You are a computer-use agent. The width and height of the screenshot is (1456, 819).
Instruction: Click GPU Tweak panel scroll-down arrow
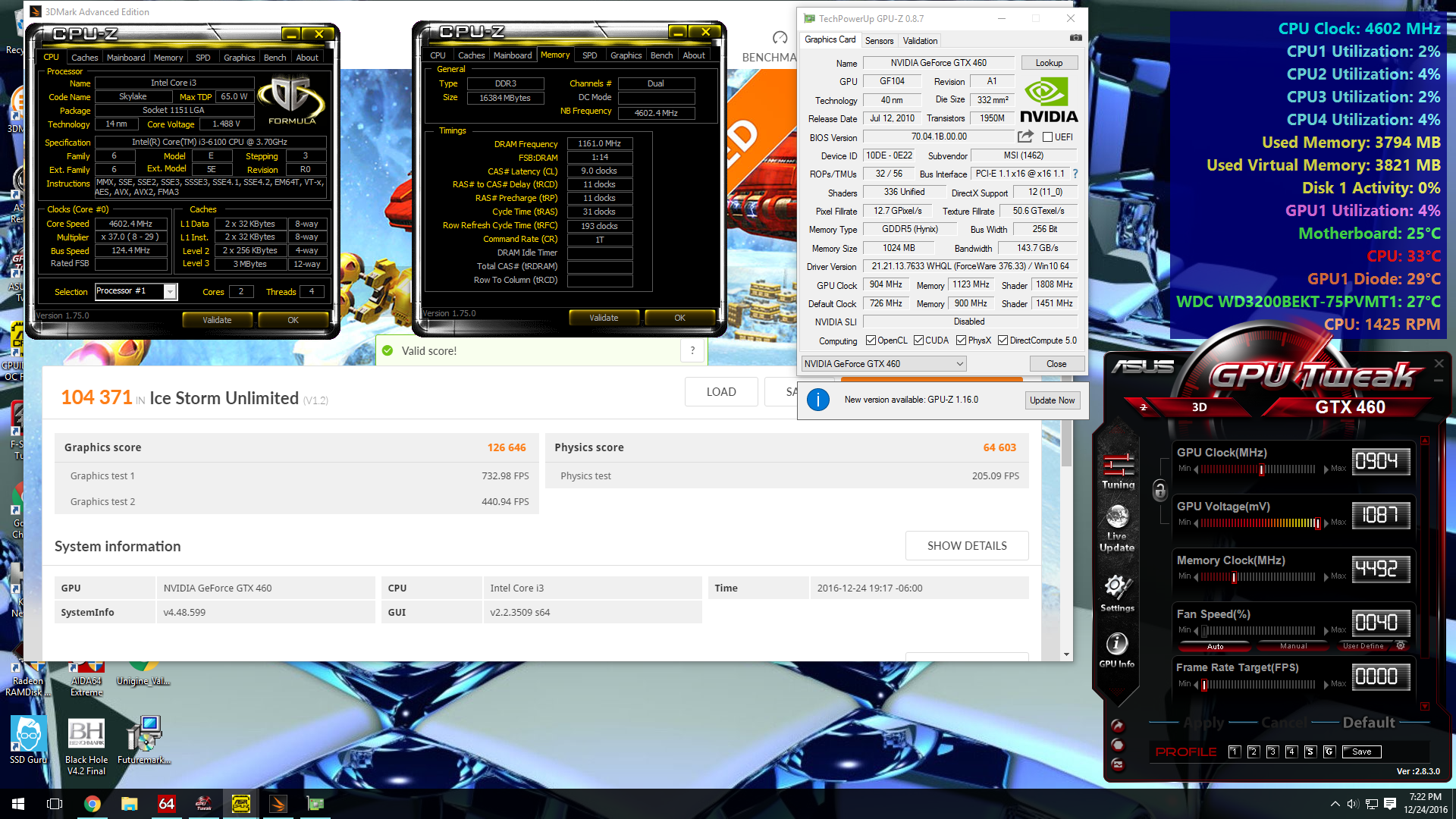point(1425,706)
